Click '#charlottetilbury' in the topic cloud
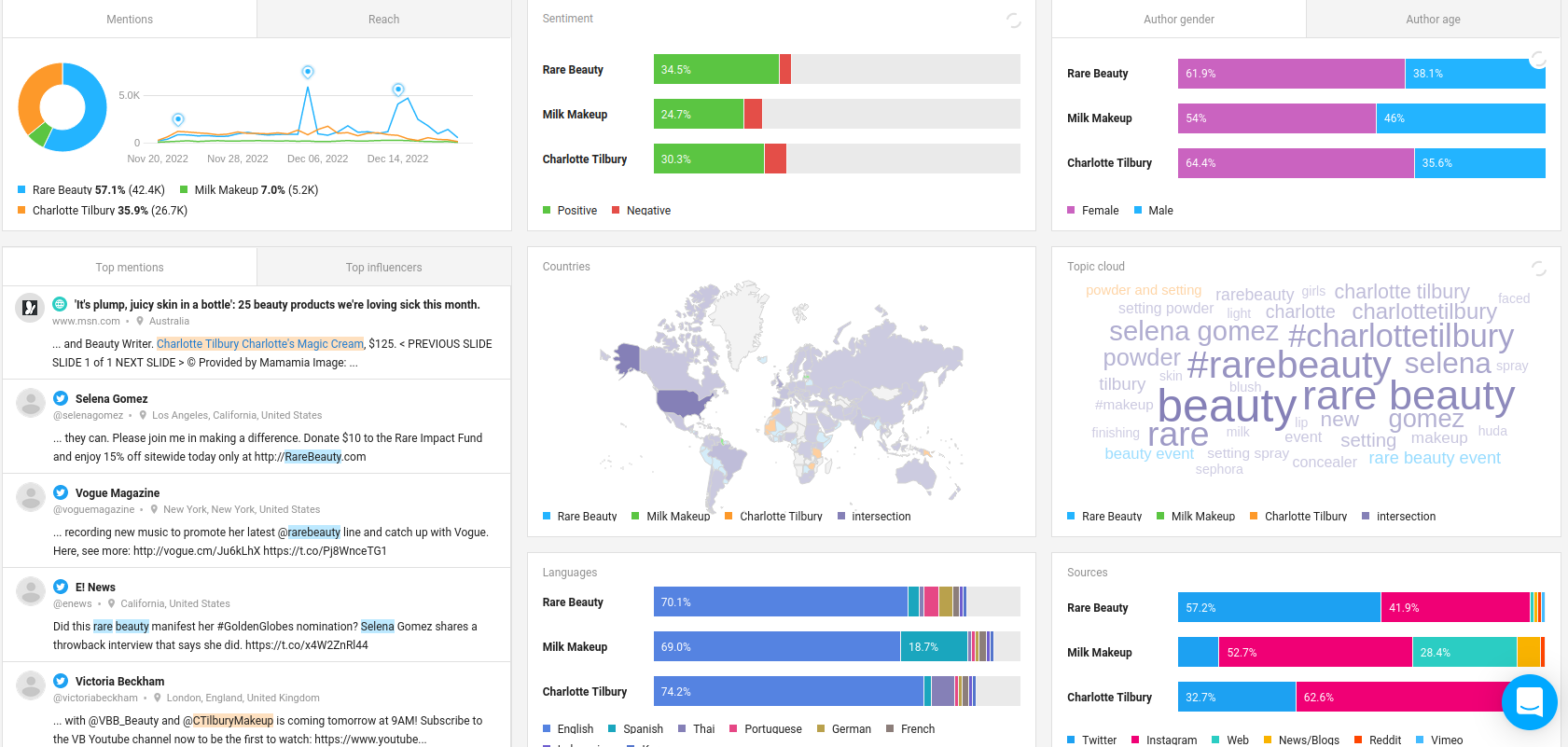The height and width of the screenshot is (747, 1568). coord(1400,336)
